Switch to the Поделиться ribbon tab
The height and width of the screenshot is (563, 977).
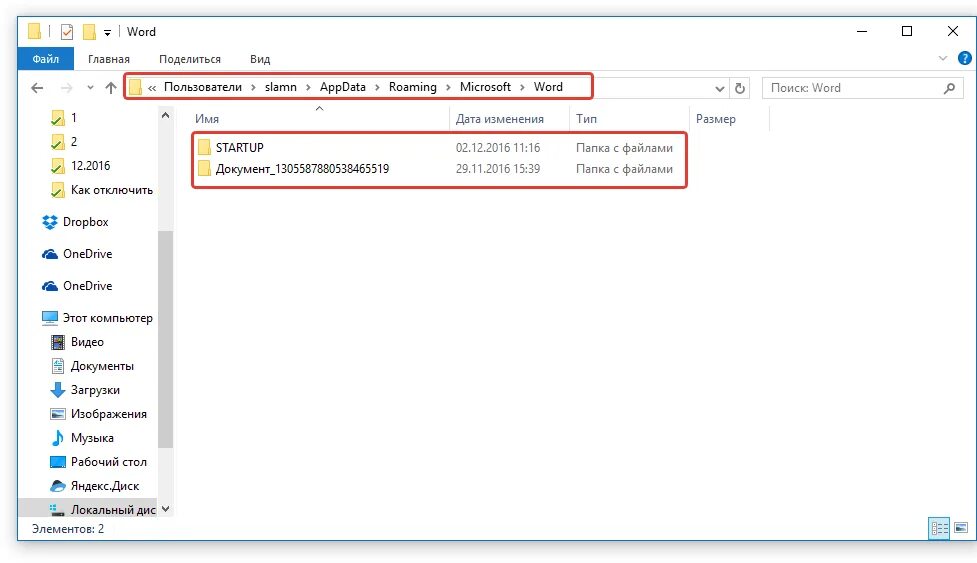pos(189,59)
